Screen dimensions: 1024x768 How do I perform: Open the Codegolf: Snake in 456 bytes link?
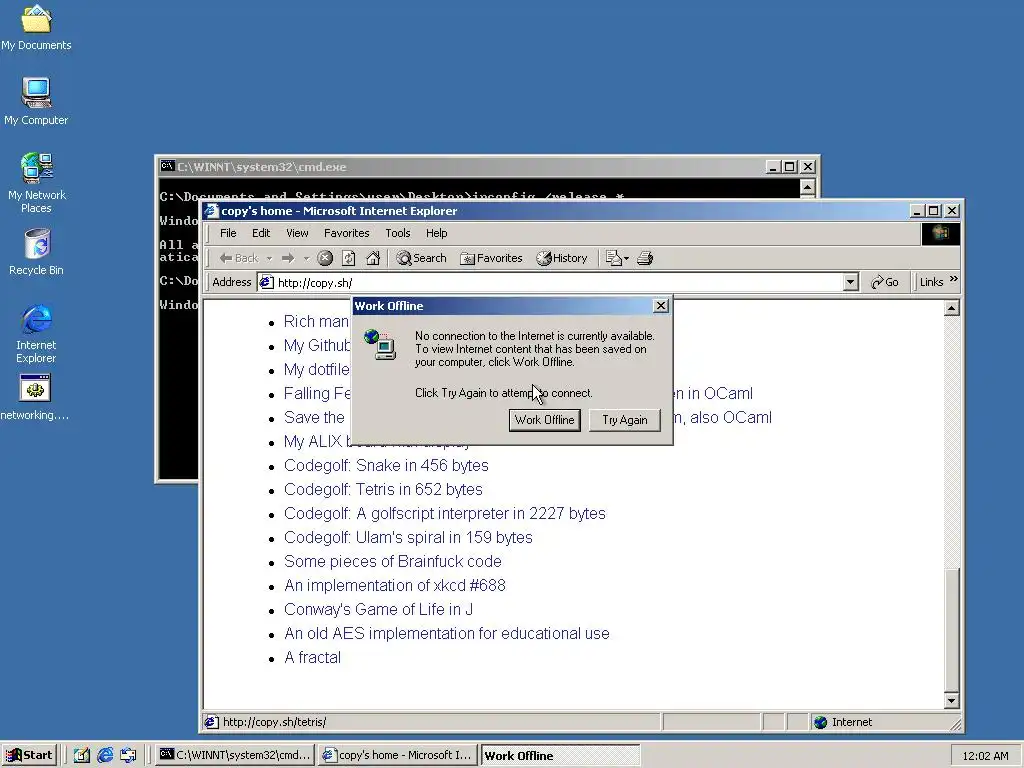point(386,465)
